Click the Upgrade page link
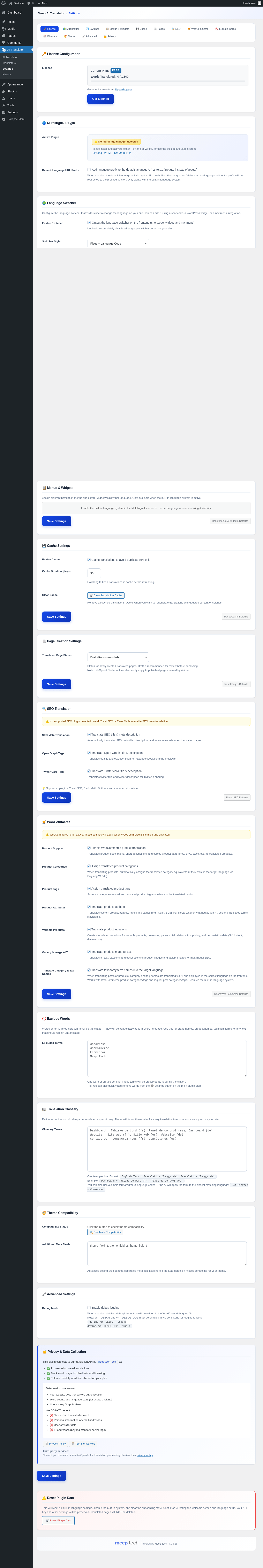 pyautogui.click(x=123, y=90)
